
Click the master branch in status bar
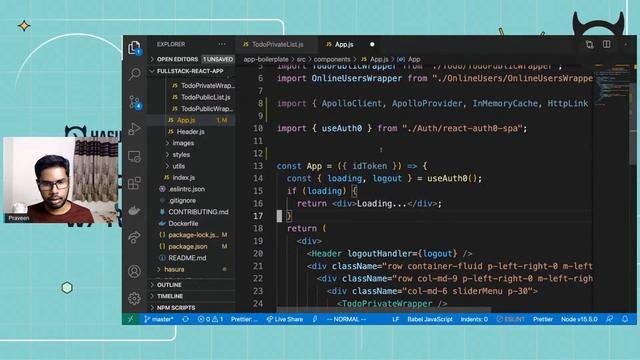point(159,319)
